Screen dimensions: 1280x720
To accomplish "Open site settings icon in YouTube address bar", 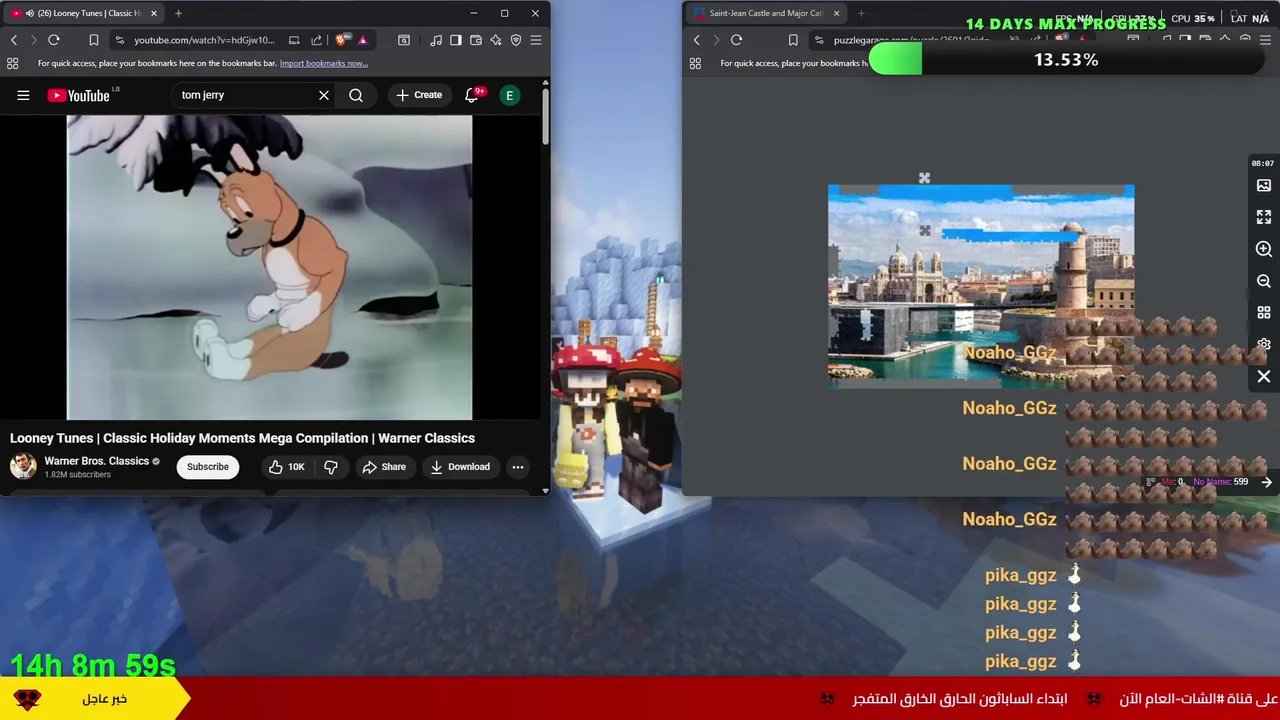I will (x=120, y=40).
